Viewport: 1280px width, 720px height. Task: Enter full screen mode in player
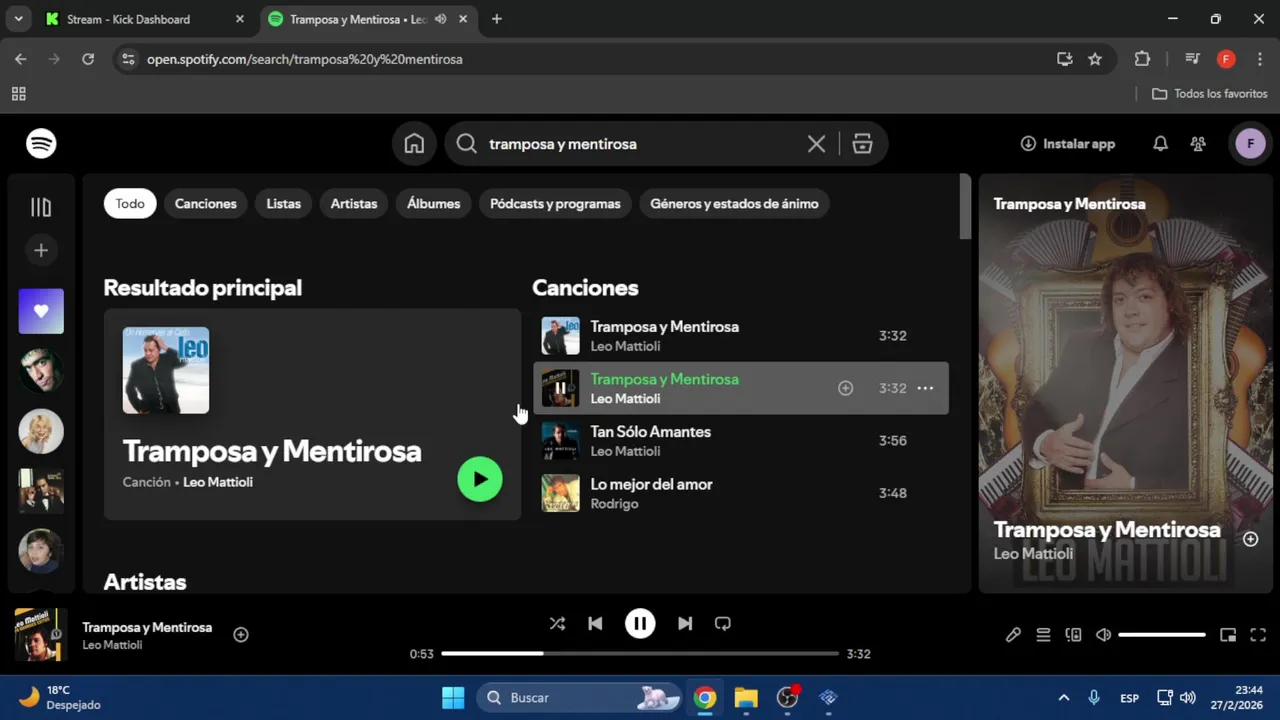click(x=1258, y=635)
